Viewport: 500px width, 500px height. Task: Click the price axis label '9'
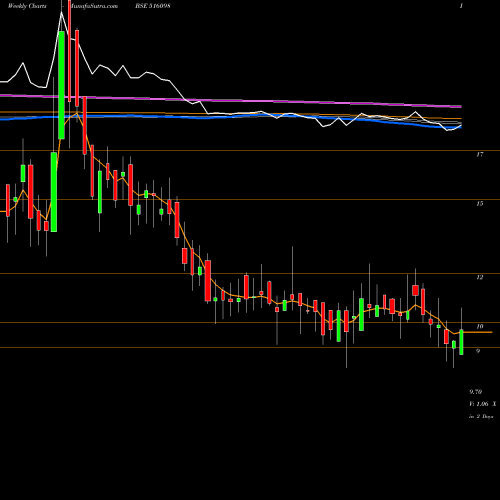478,351
